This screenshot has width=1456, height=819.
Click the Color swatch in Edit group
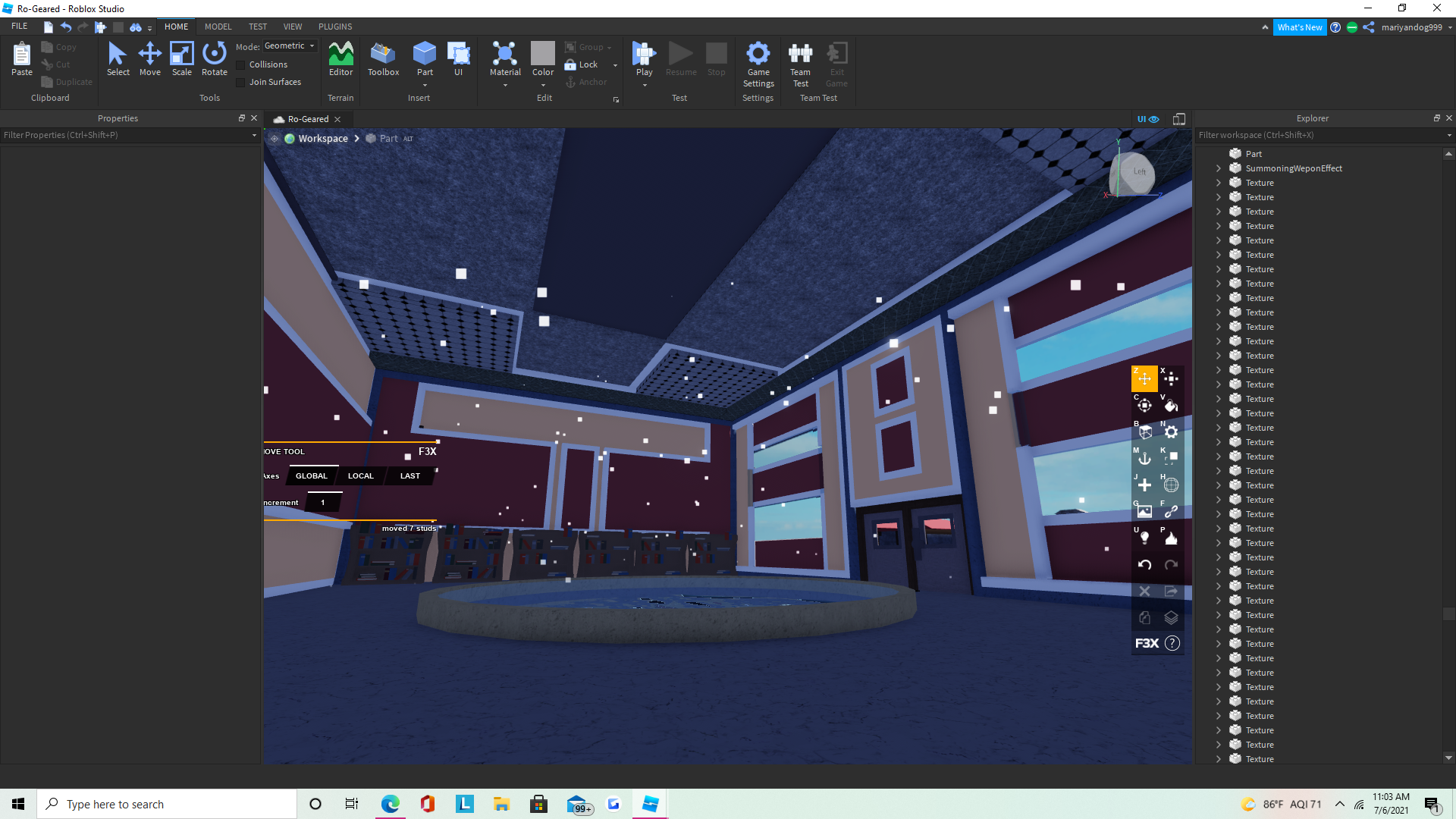(x=543, y=53)
